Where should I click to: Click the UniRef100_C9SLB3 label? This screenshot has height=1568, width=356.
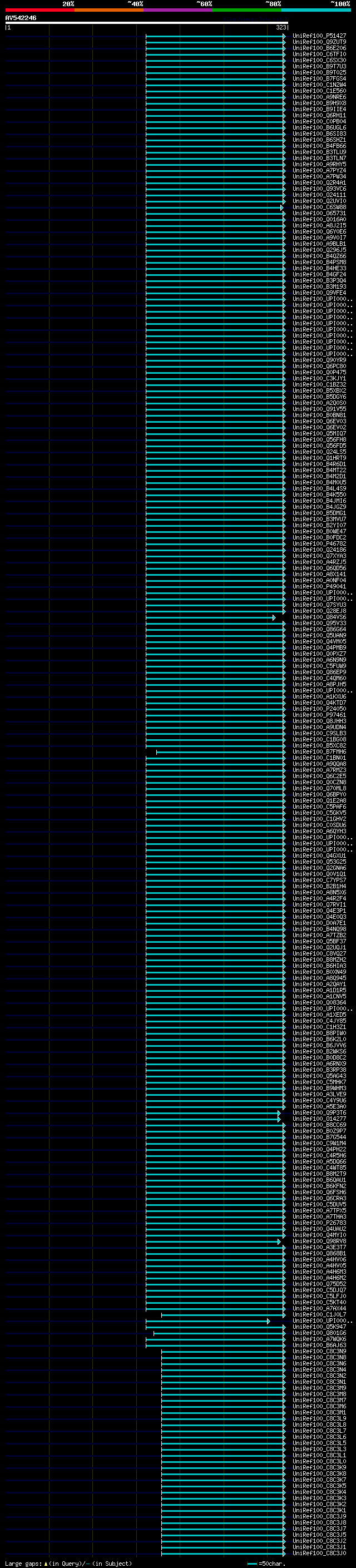click(x=319, y=734)
